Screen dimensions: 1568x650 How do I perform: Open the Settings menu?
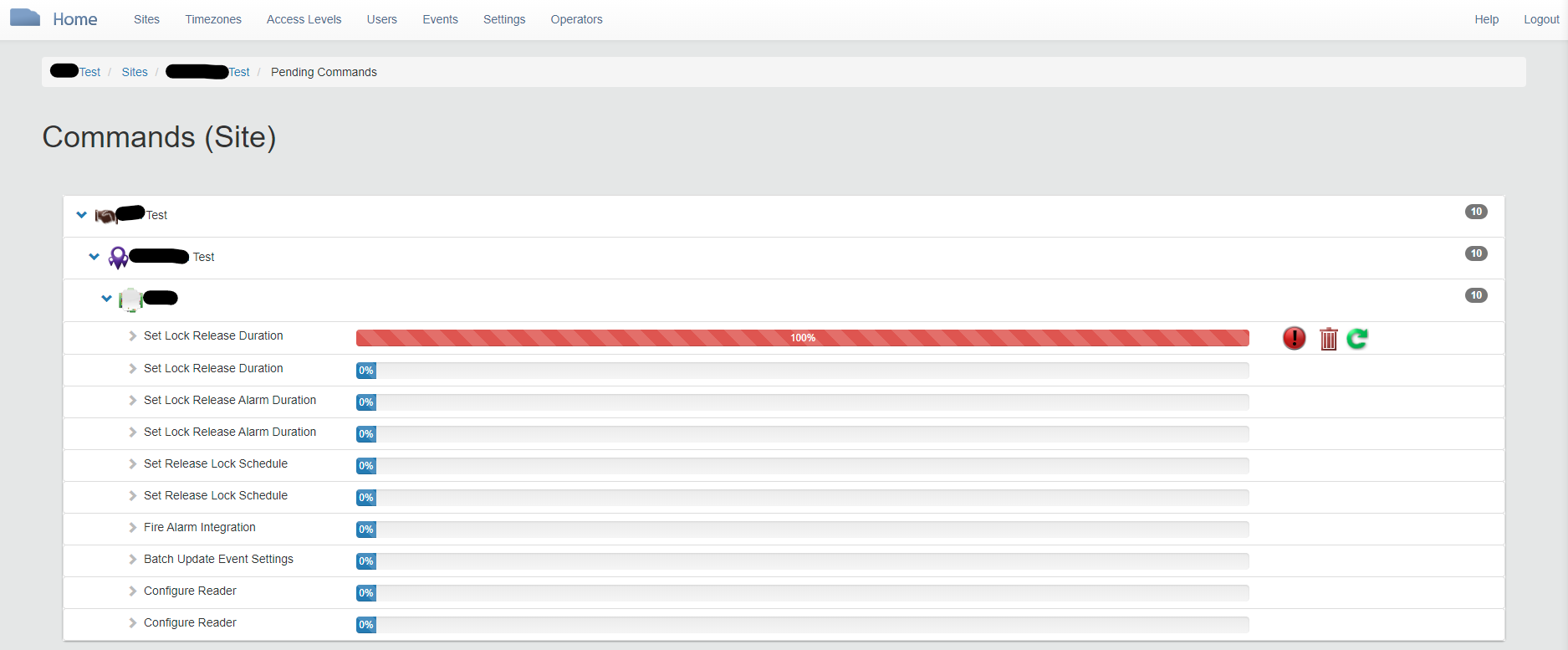click(504, 19)
